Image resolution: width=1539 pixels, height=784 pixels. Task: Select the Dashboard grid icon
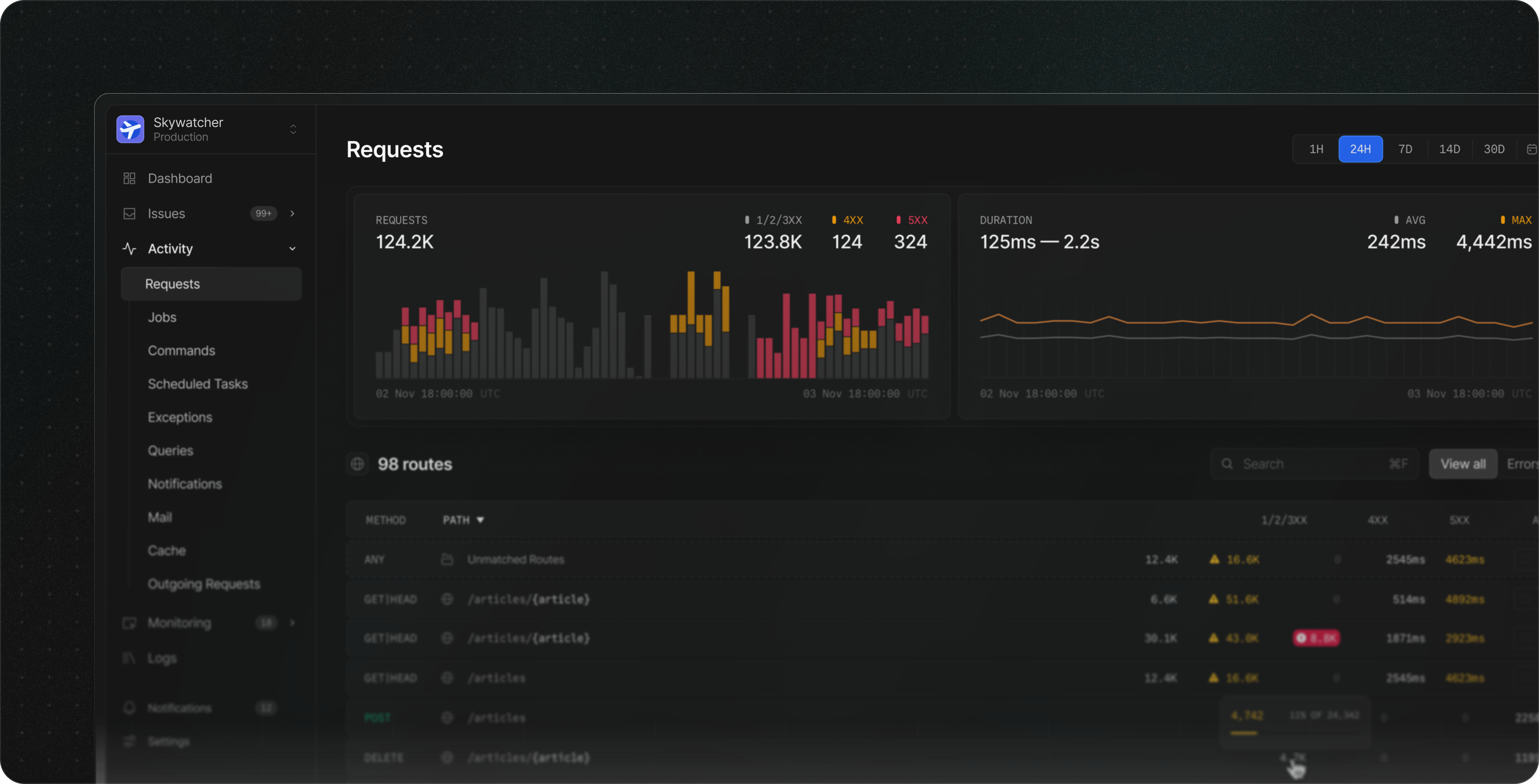[130, 178]
